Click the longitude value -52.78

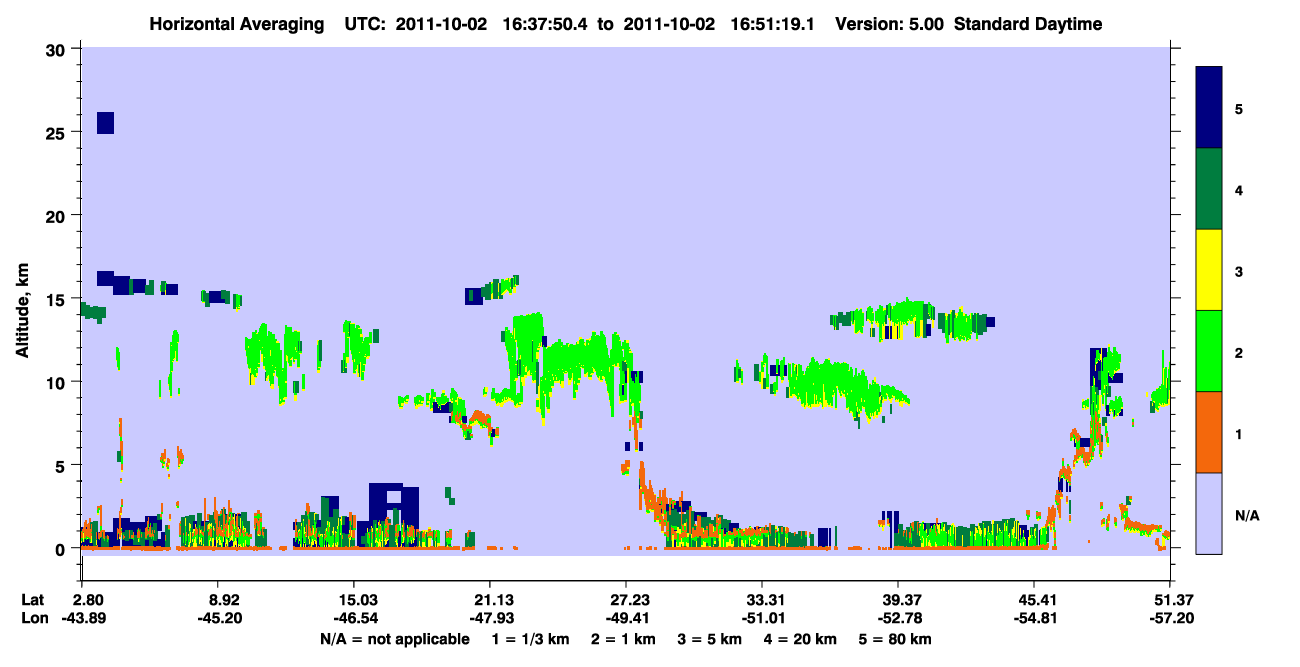(898, 618)
